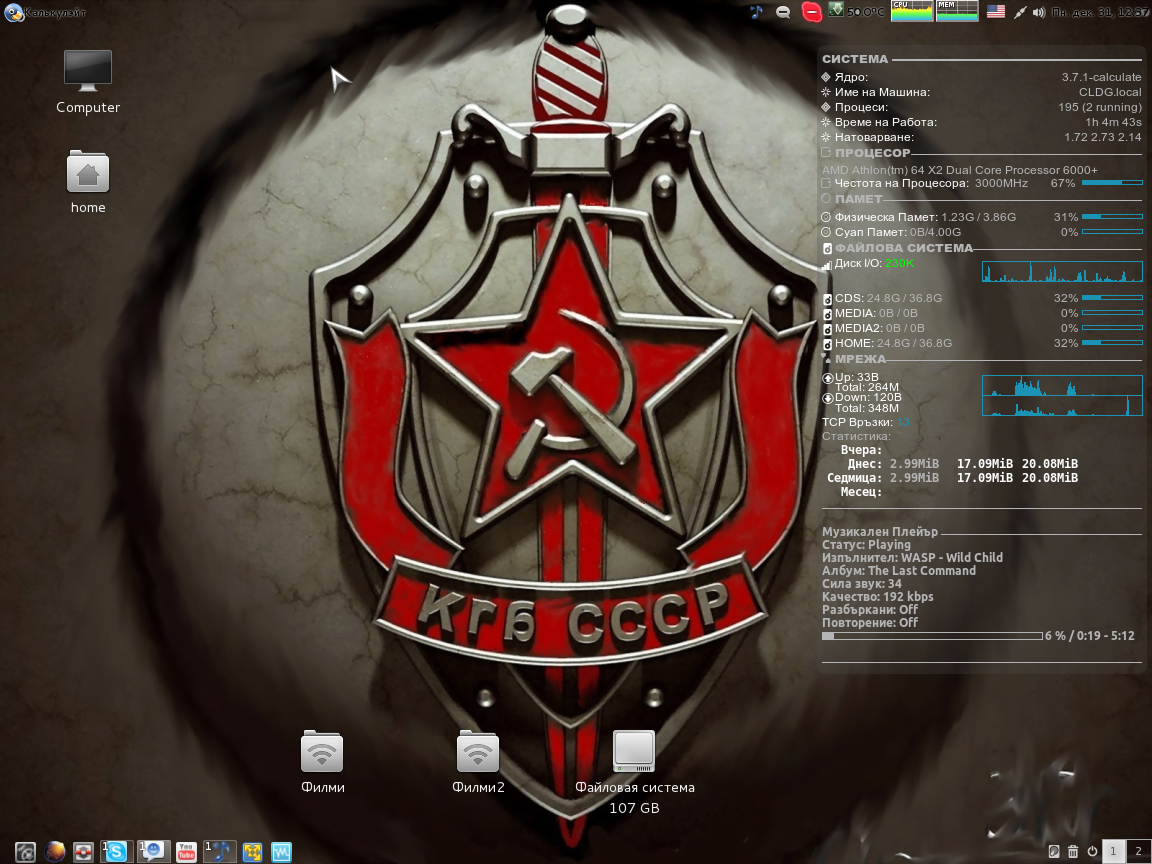
Task: Click the Процеси: 195 (2 running) row
Action: tap(982, 107)
